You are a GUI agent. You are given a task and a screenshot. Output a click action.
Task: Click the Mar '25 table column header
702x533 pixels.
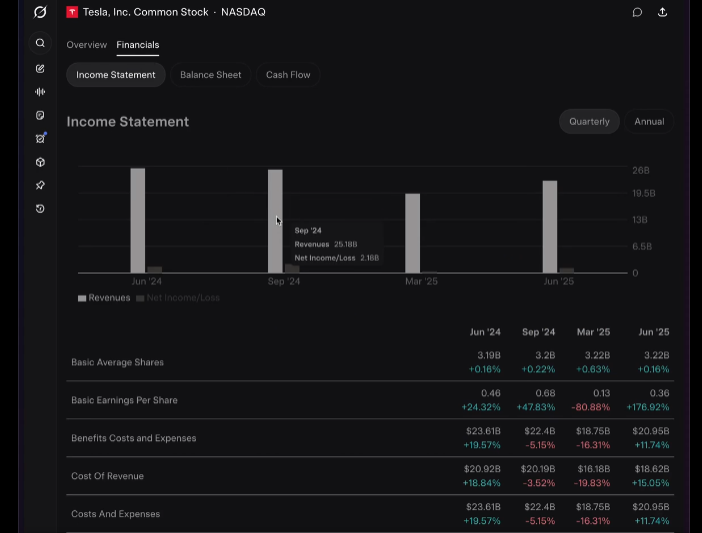pyautogui.click(x=594, y=332)
